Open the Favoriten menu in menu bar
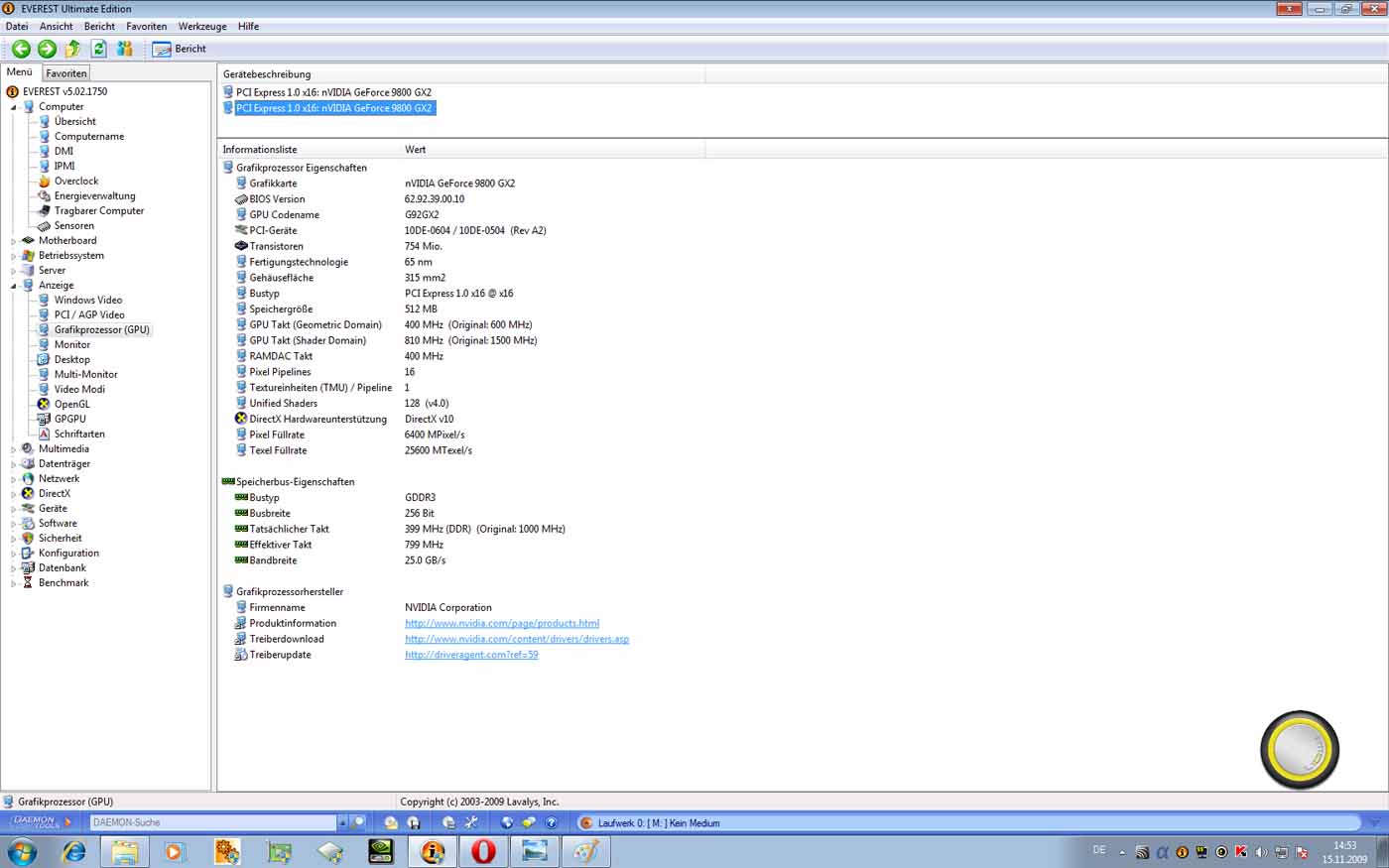This screenshot has width=1389, height=868. [x=147, y=27]
